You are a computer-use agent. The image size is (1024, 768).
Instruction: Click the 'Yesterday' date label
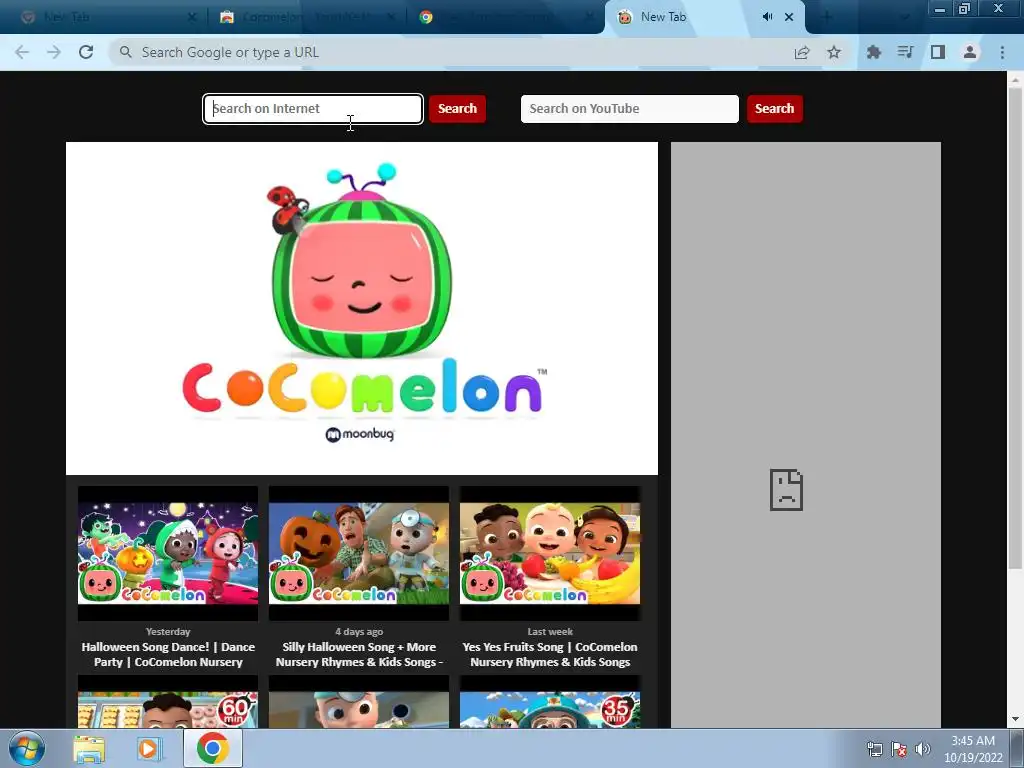pyautogui.click(x=168, y=632)
